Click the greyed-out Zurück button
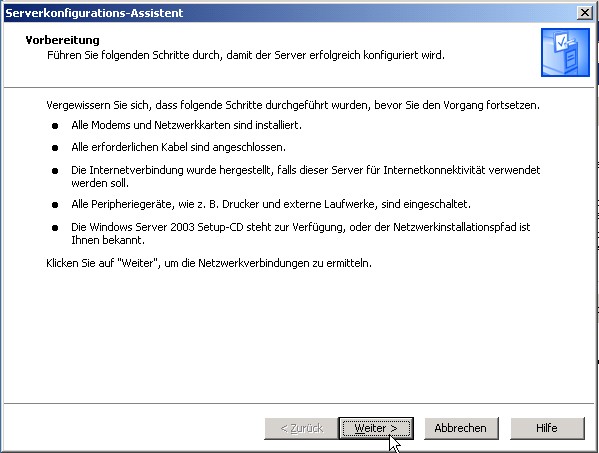 (x=301, y=428)
